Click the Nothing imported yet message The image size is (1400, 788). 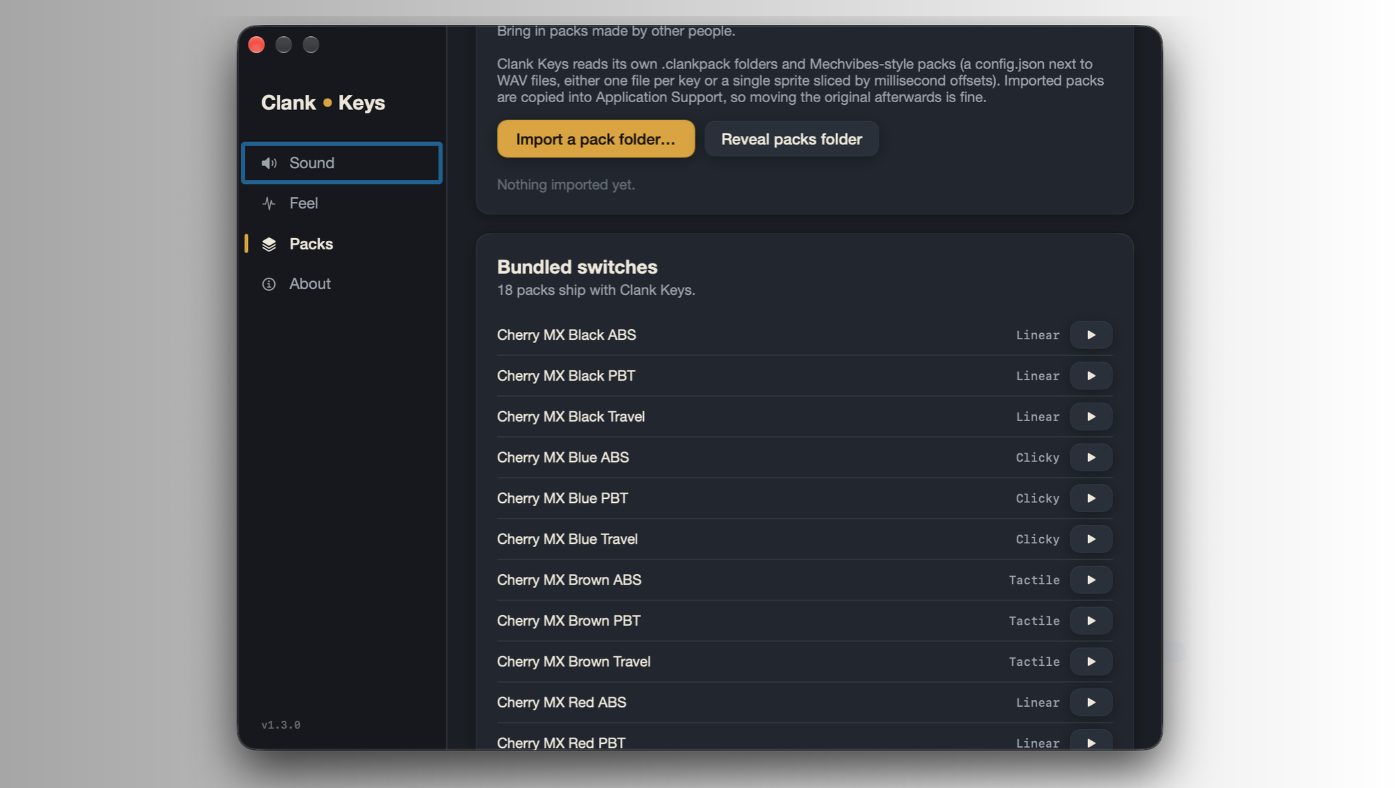pos(566,184)
